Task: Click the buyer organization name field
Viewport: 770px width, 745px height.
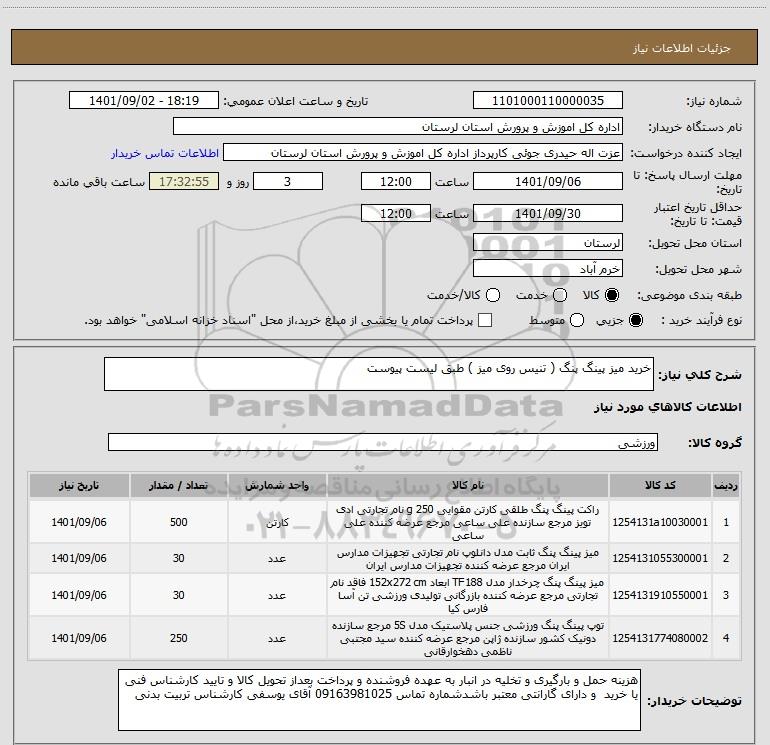Action: tap(398, 127)
